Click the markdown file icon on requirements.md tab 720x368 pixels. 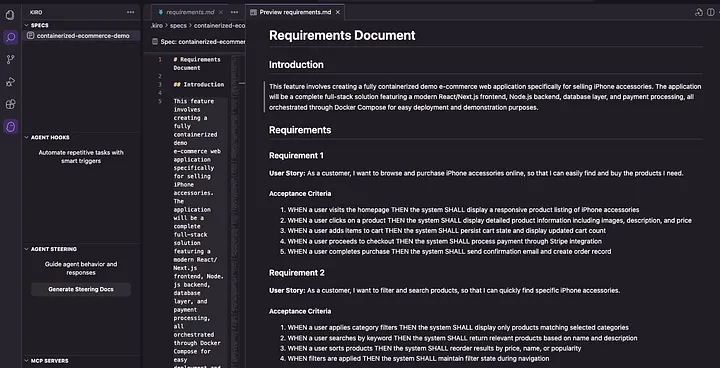point(160,12)
